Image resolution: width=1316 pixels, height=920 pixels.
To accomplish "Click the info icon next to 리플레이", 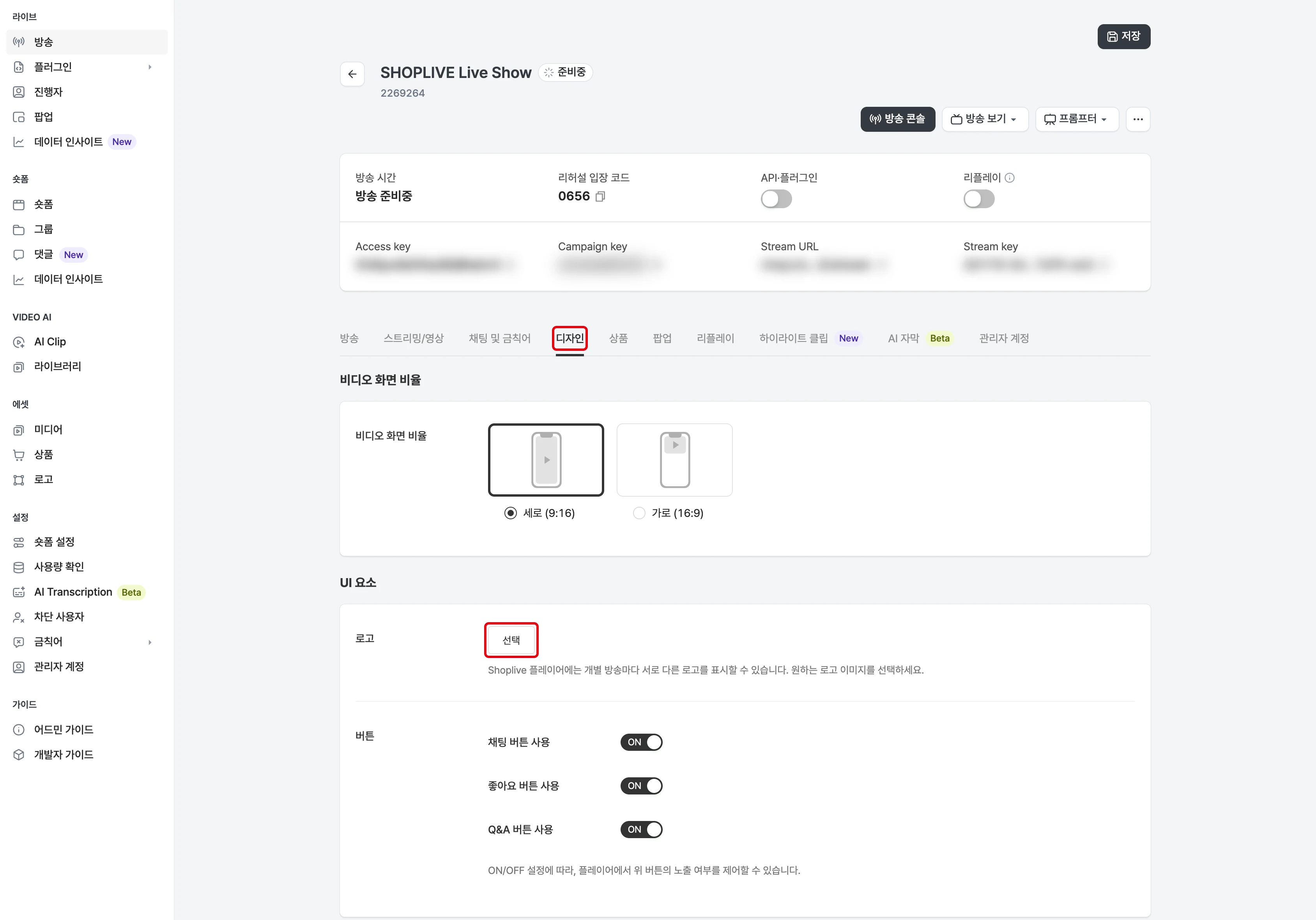I will 1010,178.
